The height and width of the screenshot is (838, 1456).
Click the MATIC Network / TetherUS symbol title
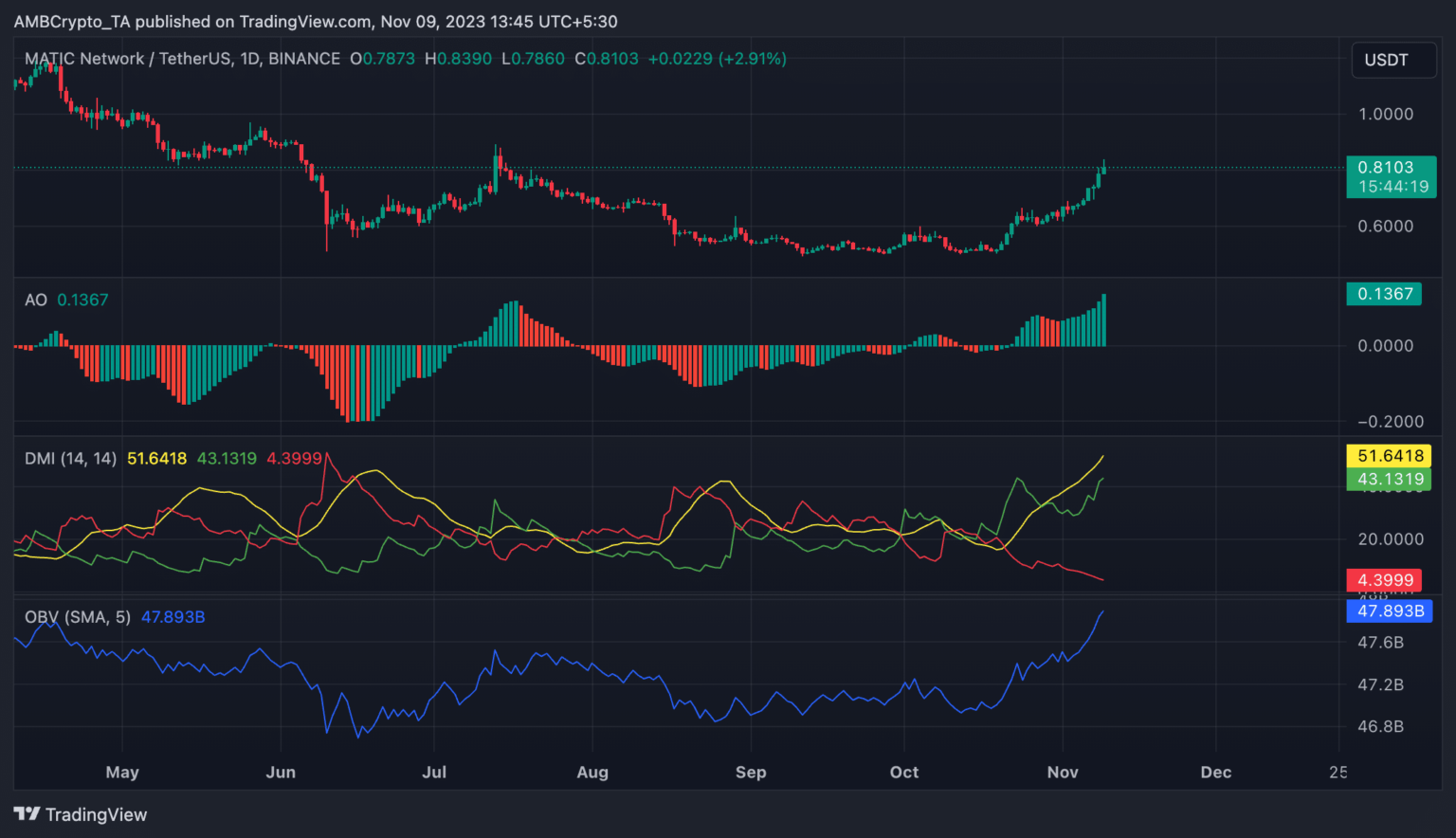[182, 59]
